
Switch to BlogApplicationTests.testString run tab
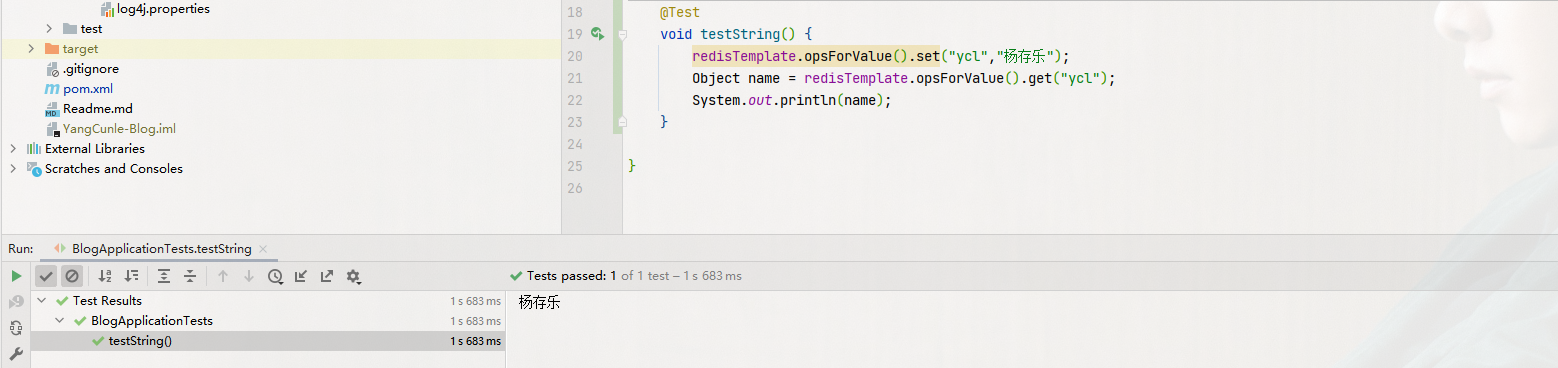[161, 248]
